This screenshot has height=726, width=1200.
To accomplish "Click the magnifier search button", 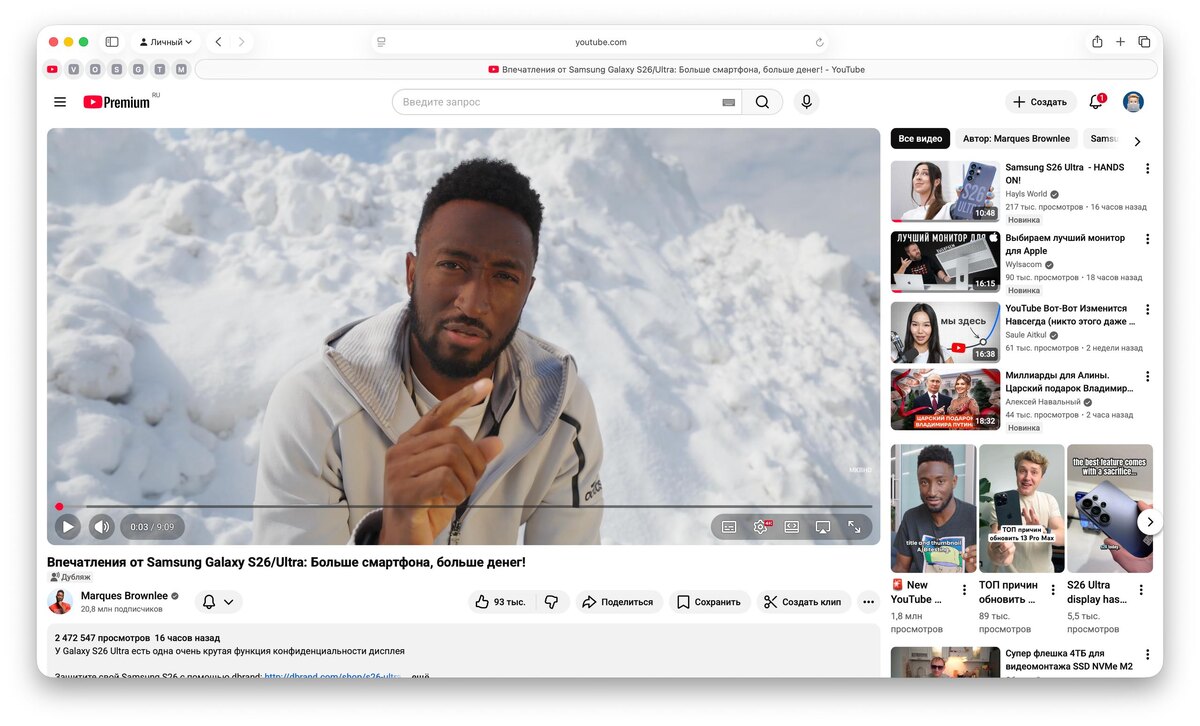I will 762,102.
